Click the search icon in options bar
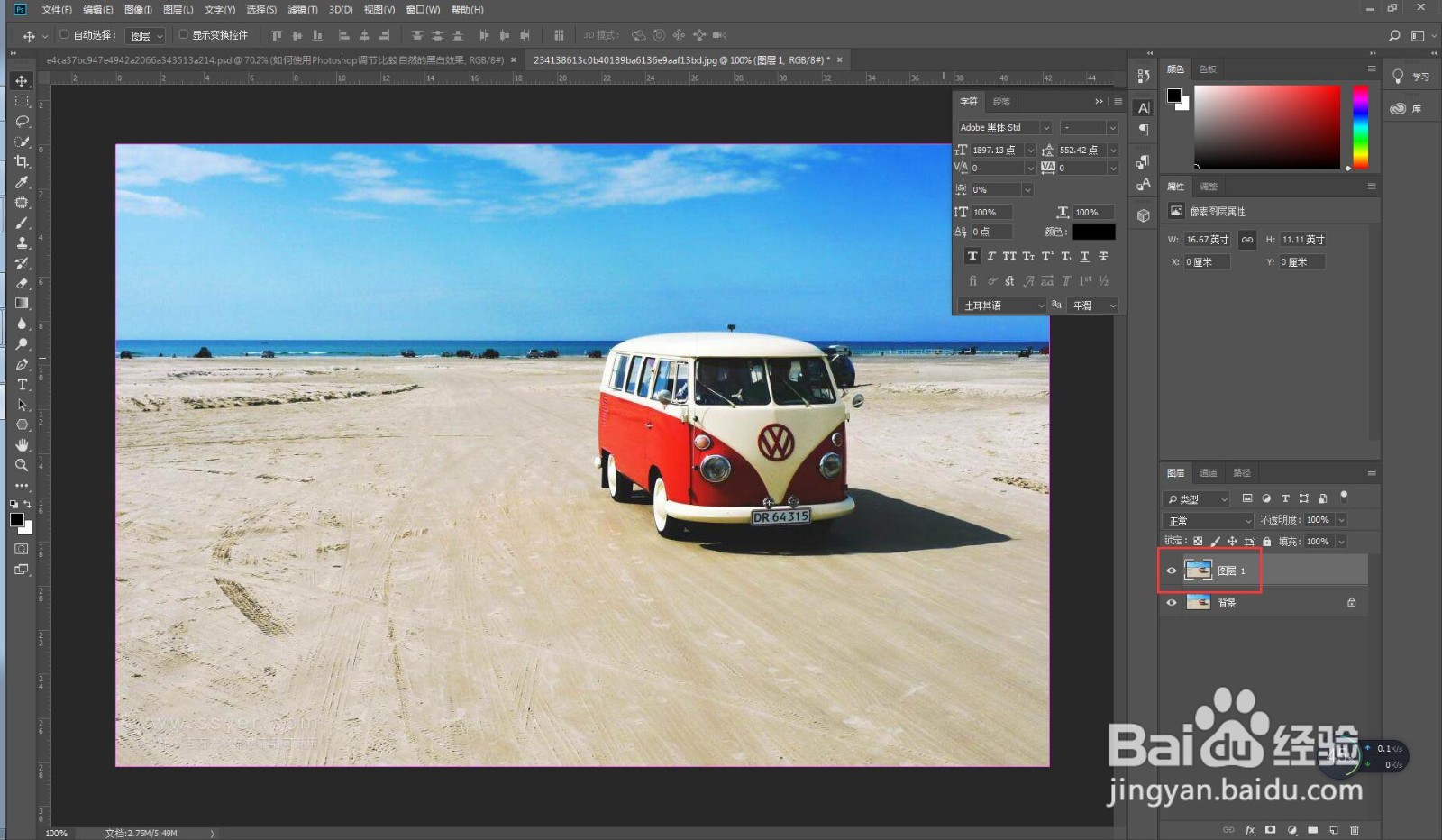 1394,35
